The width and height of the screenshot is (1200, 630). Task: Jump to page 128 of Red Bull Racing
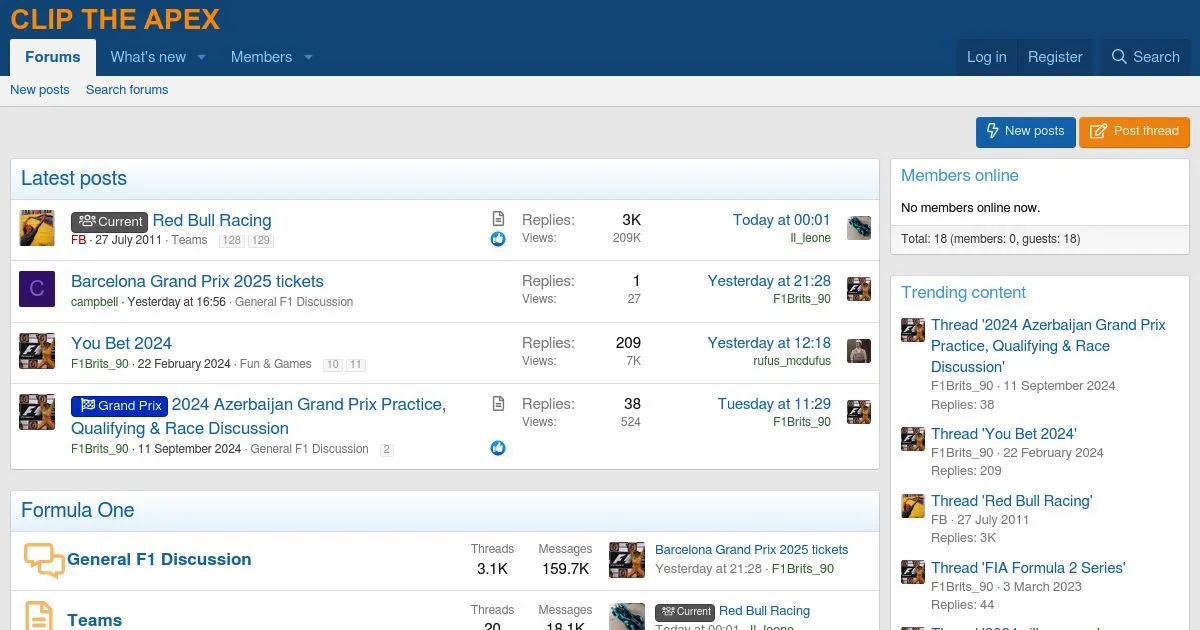[x=232, y=241]
